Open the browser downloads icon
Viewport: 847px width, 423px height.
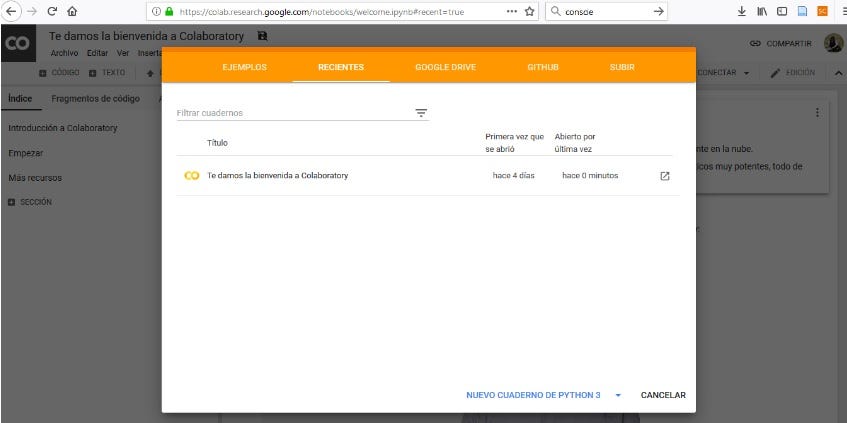pyautogui.click(x=742, y=11)
